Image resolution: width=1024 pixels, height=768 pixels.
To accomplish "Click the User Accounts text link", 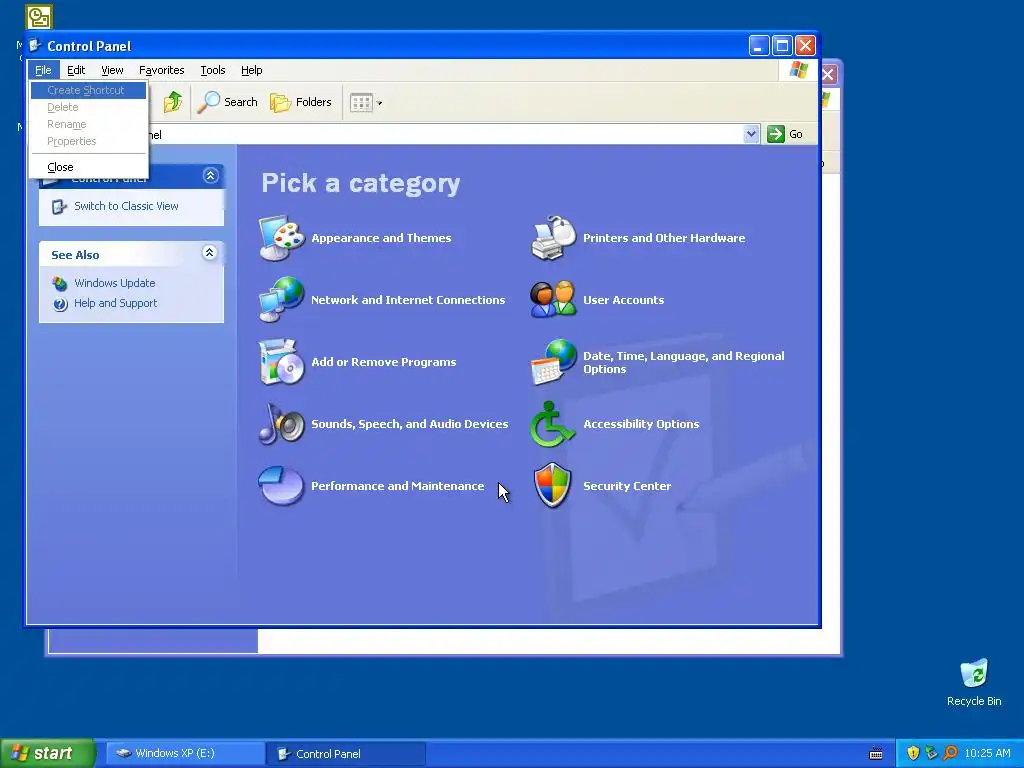I will click(x=624, y=300).
